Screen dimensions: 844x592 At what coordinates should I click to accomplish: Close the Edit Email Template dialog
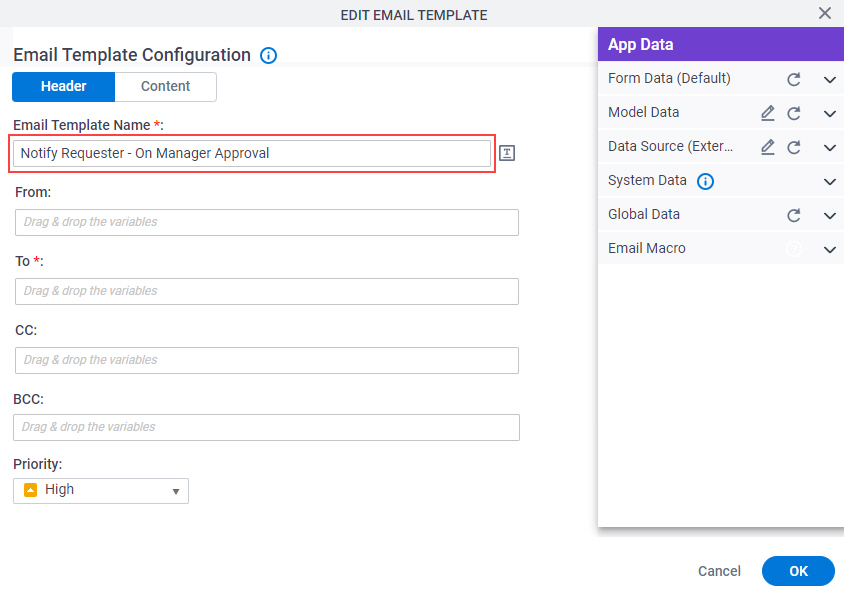coord(825,13)
